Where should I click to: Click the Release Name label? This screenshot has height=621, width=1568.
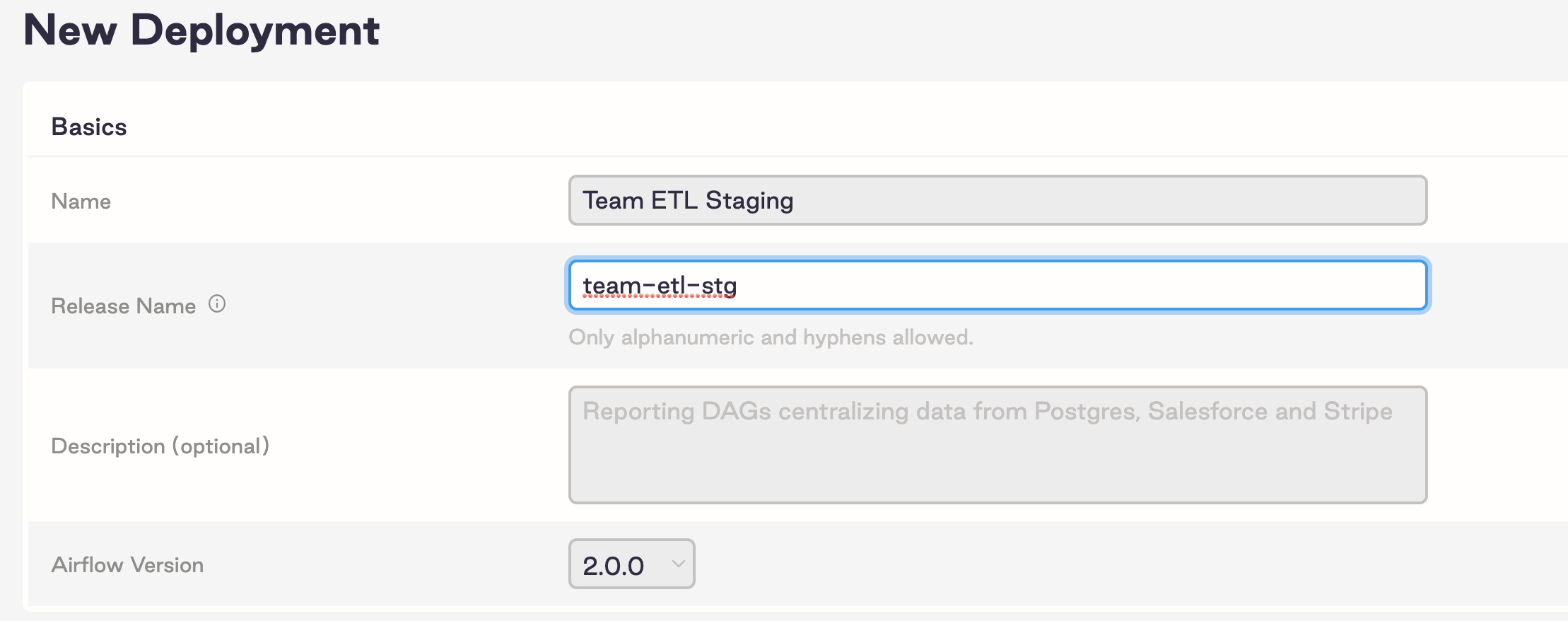pyautogui.click(x=124, y=306)
